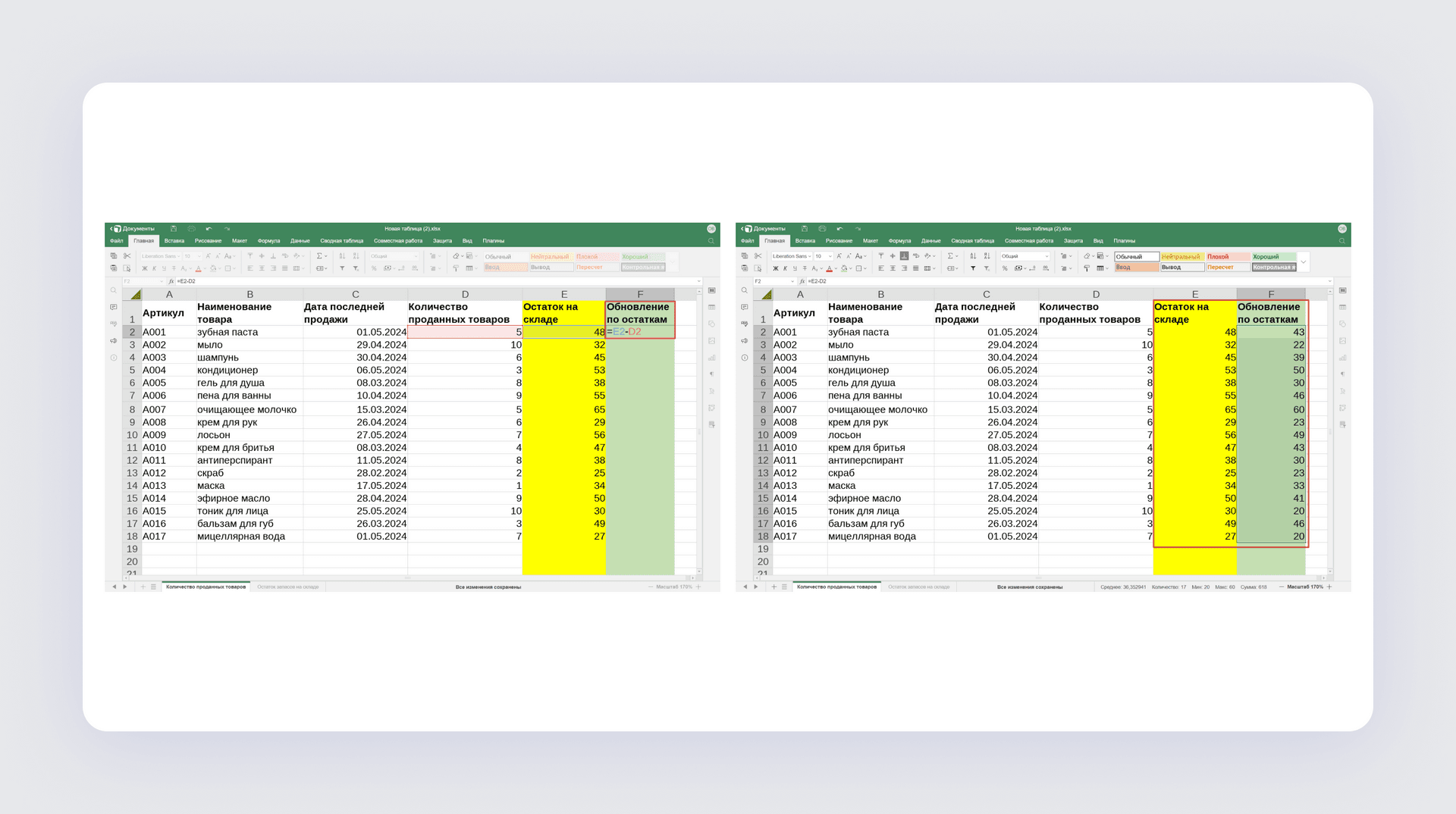This screenshot has height=814, width=1456.
Task: Zoom in with plus in right window
Action: tap(1329, 587)
